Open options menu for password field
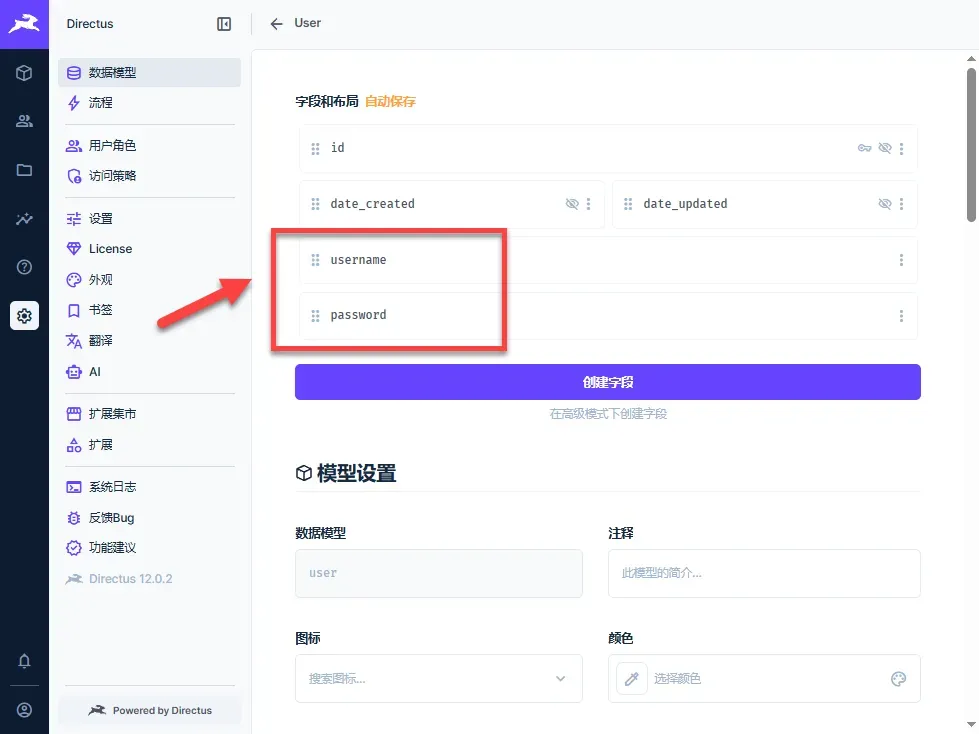Screen dimensions: 979x734 tap(901, 316)
